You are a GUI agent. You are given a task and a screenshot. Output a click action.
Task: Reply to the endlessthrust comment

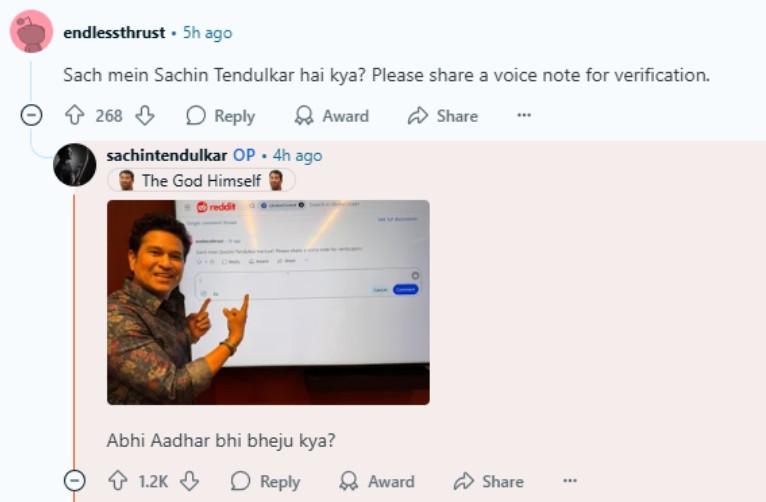click(221, 116)
